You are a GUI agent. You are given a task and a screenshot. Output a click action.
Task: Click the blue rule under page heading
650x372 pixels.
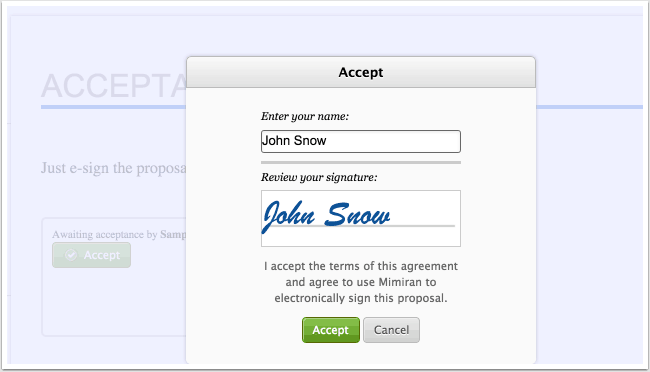[113, 107]
